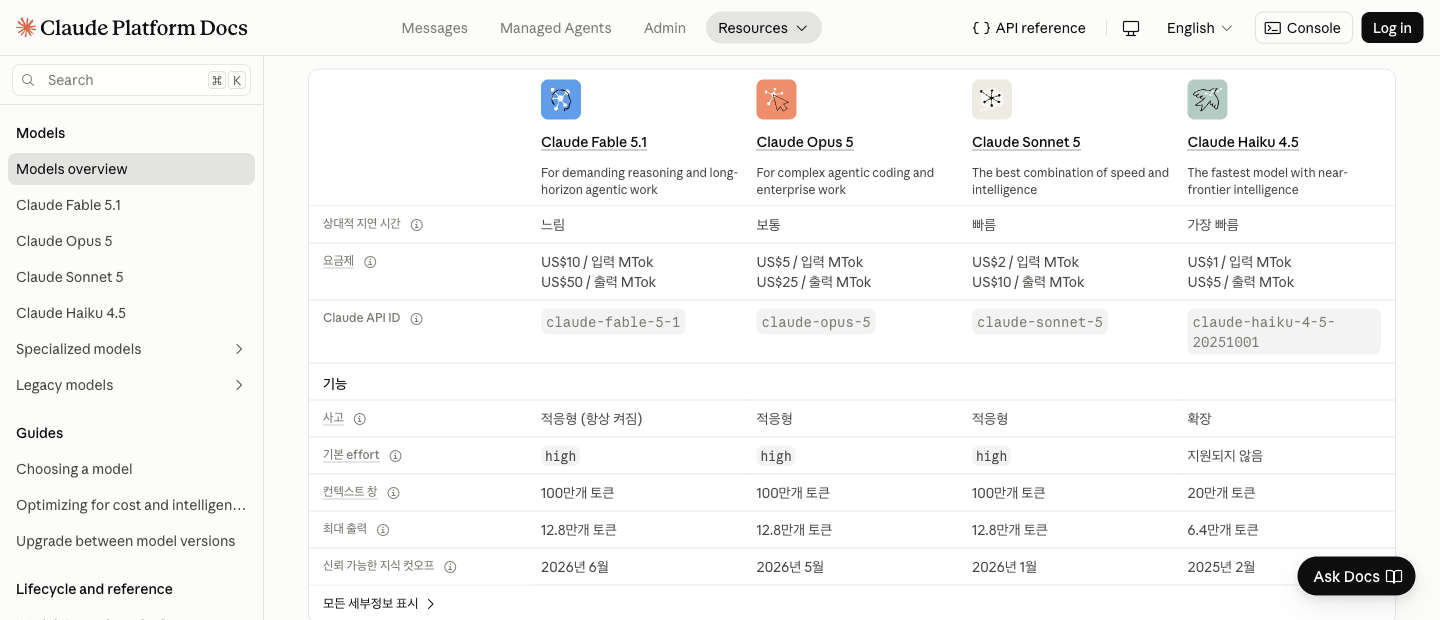This screenshot has width=1440, height=620.
Task: Open the Messages nav tab
Action: [434, 28]
